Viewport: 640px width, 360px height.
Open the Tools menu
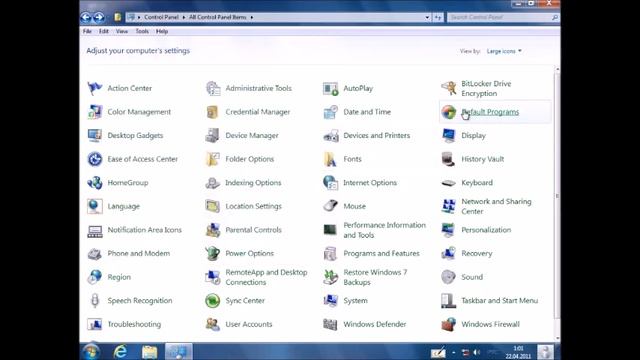(x=142, y=31)
